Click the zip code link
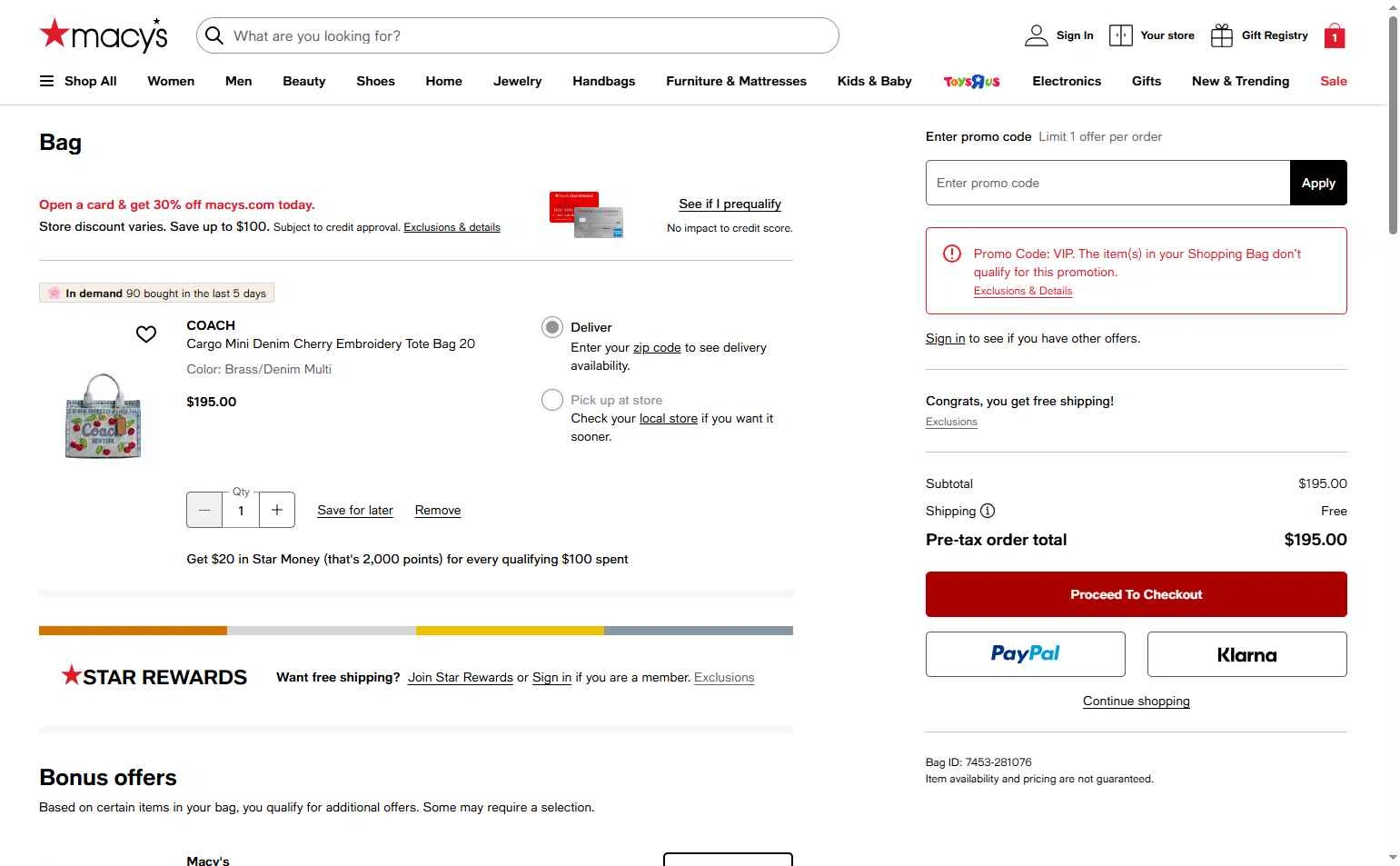 (657, 347)
